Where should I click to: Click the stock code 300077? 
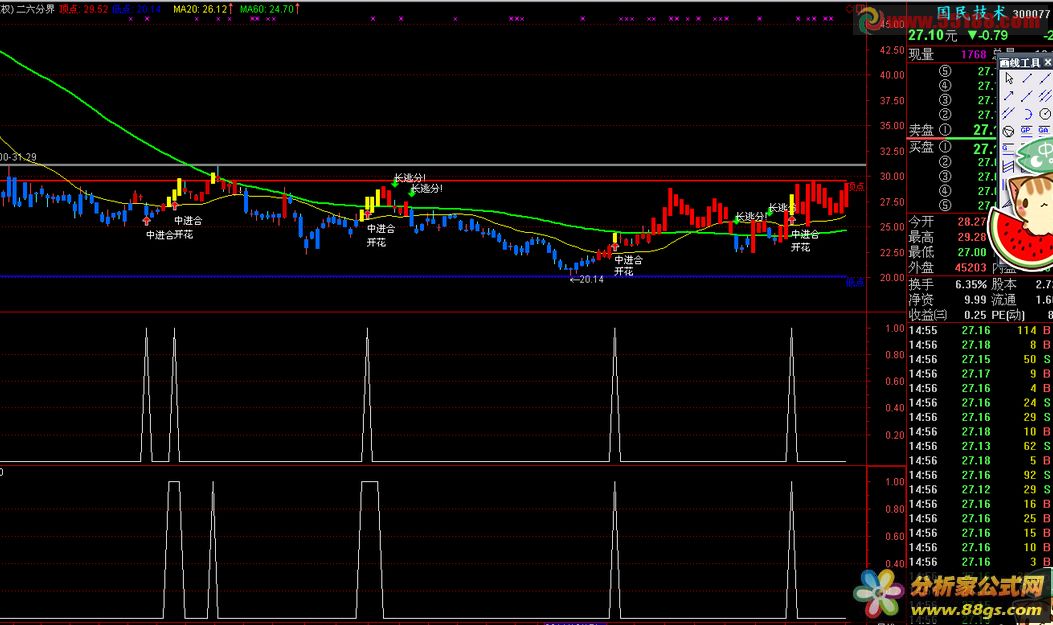pyautogui.click(x=1032, y=13)
